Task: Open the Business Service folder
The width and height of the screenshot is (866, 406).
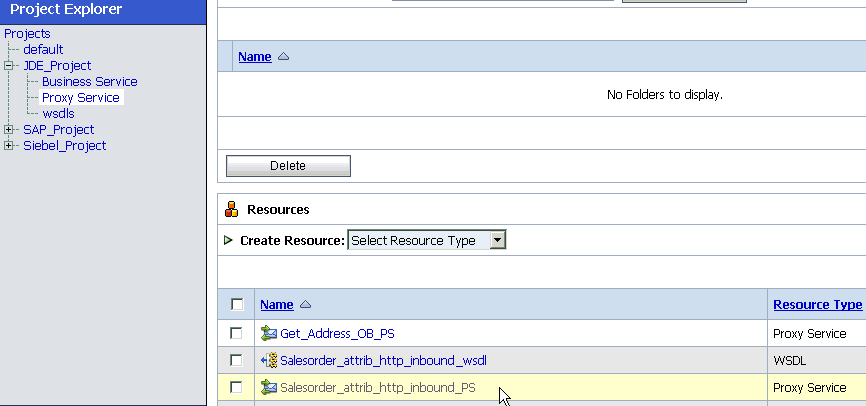Action: point(89,82)
